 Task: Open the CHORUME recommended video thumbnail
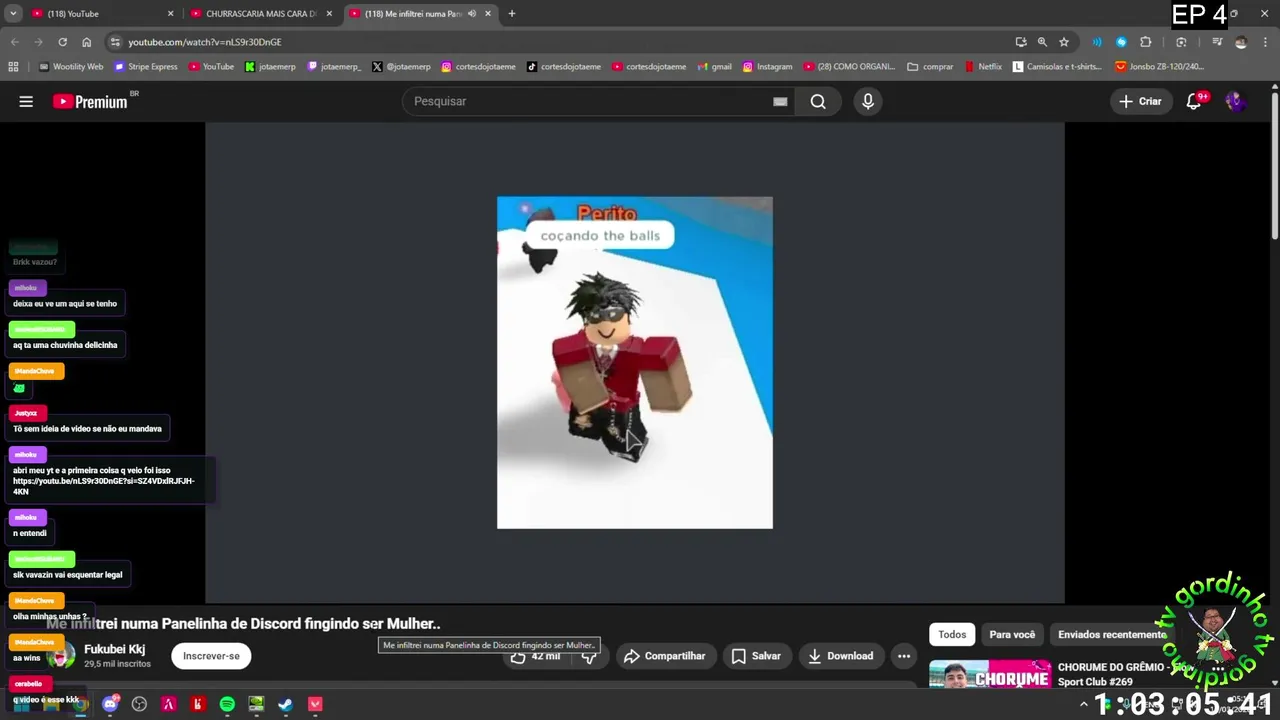[990, 675]
